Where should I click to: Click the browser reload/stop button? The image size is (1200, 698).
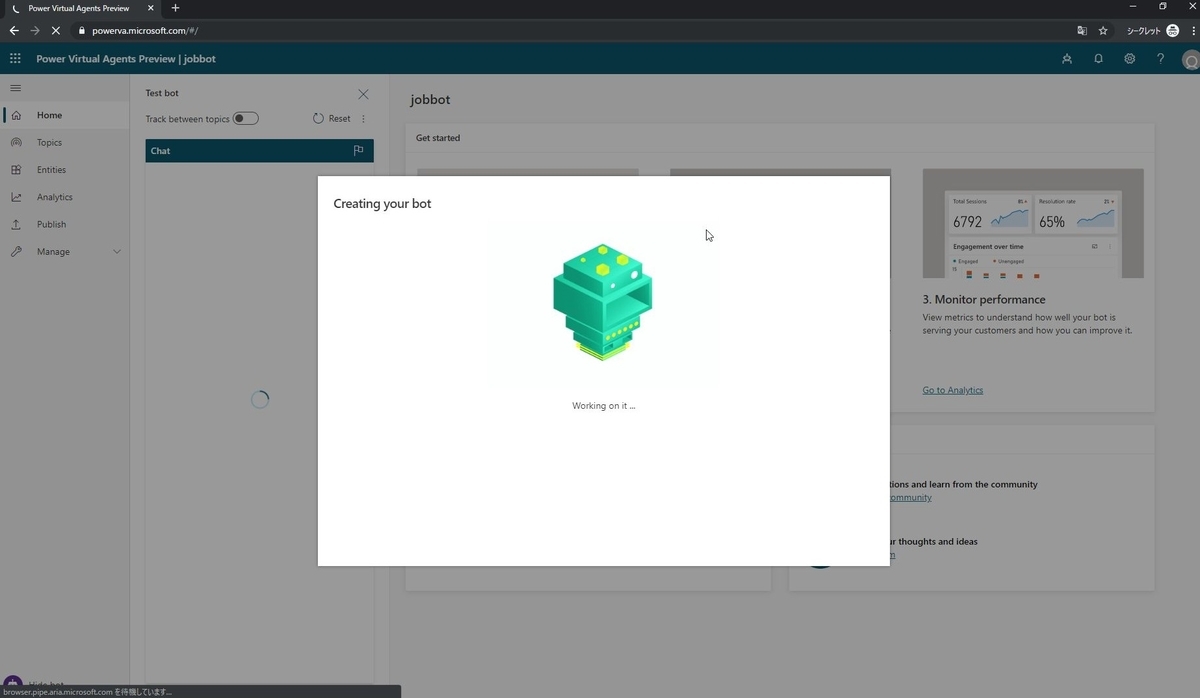point(56,31)
